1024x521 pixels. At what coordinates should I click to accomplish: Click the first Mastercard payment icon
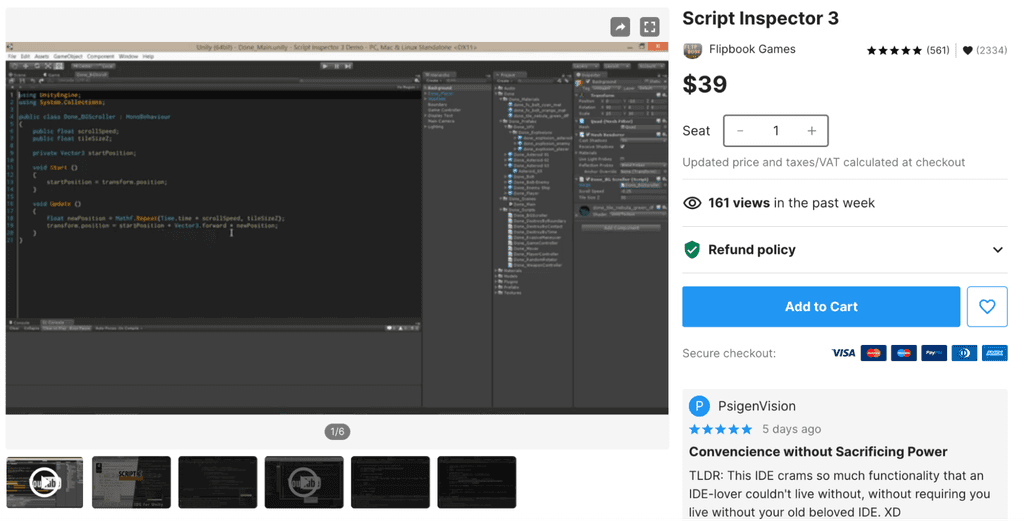pyautogui.click(x=873, y=353)
